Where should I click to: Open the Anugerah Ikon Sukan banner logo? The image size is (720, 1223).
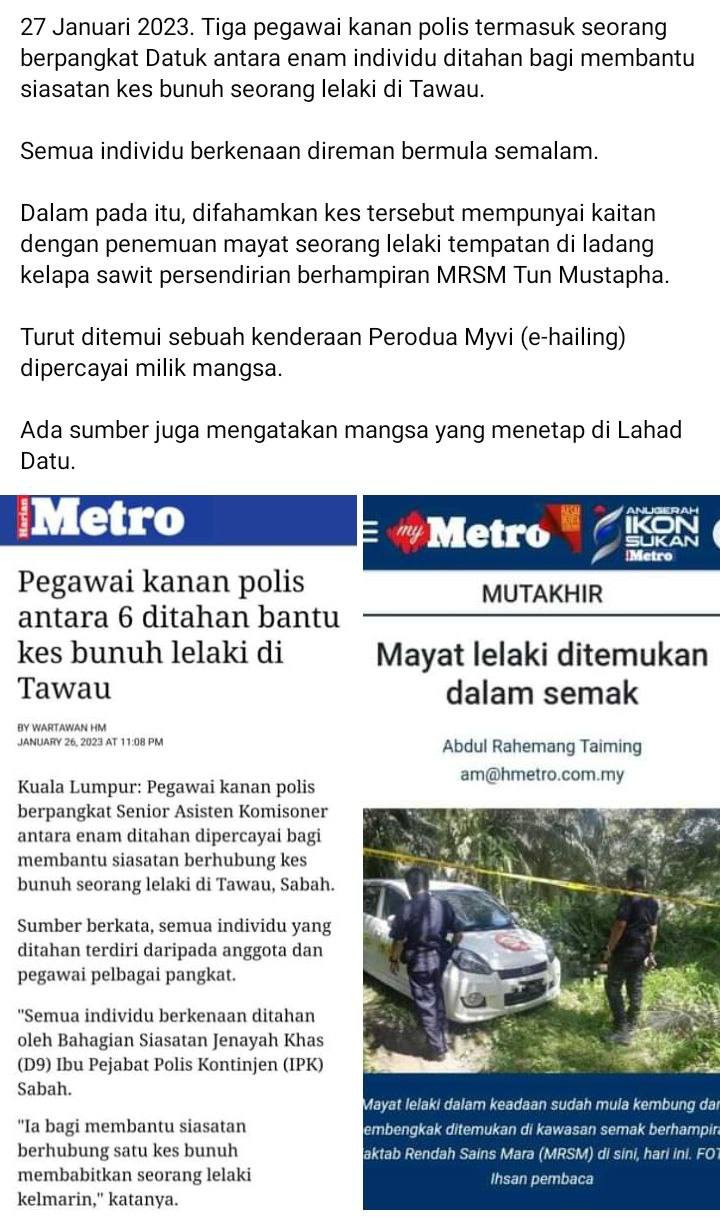654,531
